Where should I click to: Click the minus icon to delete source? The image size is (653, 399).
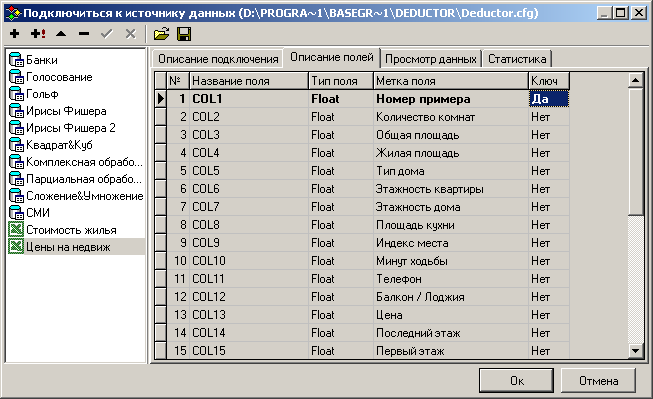84,34
